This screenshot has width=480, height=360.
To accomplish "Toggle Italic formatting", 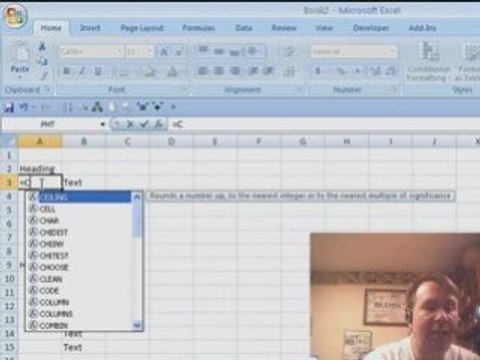I will (x=82, y=71).
